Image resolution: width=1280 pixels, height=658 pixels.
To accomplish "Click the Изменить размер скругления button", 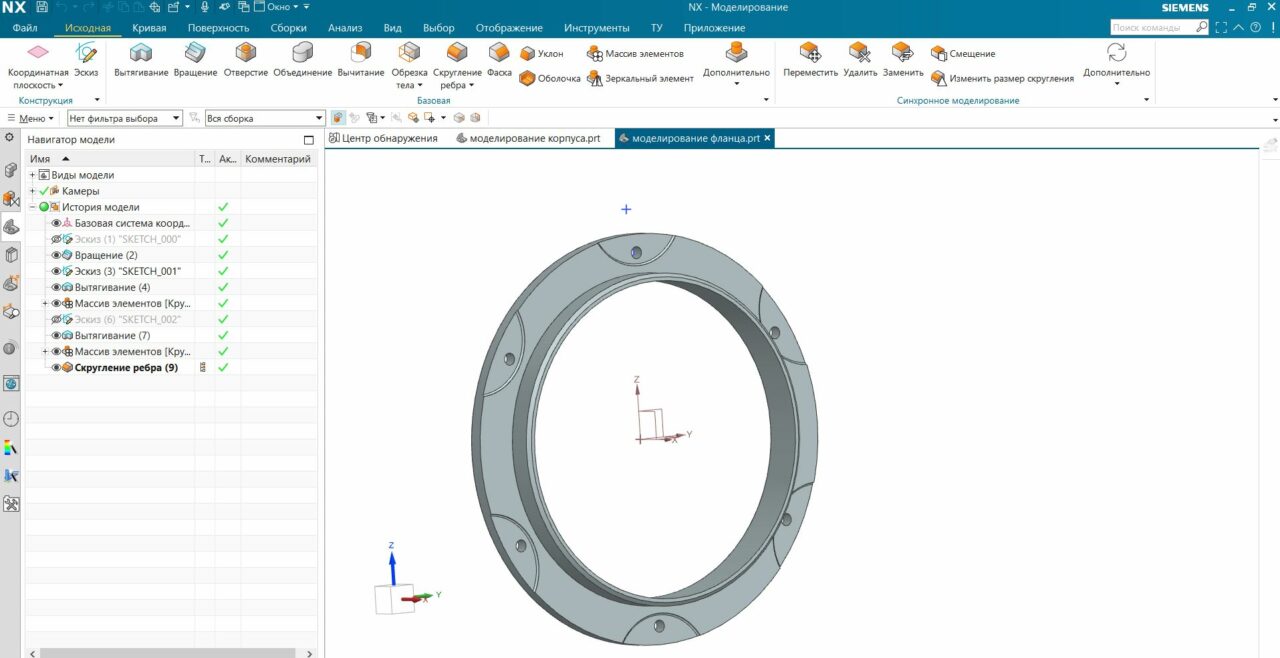I will (1010, 78).
